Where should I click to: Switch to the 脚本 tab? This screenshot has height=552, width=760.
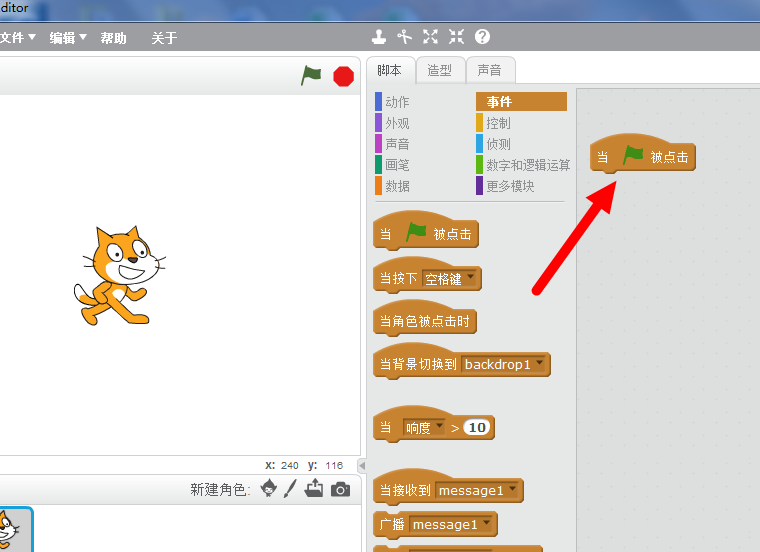click(x=390, y=71)
